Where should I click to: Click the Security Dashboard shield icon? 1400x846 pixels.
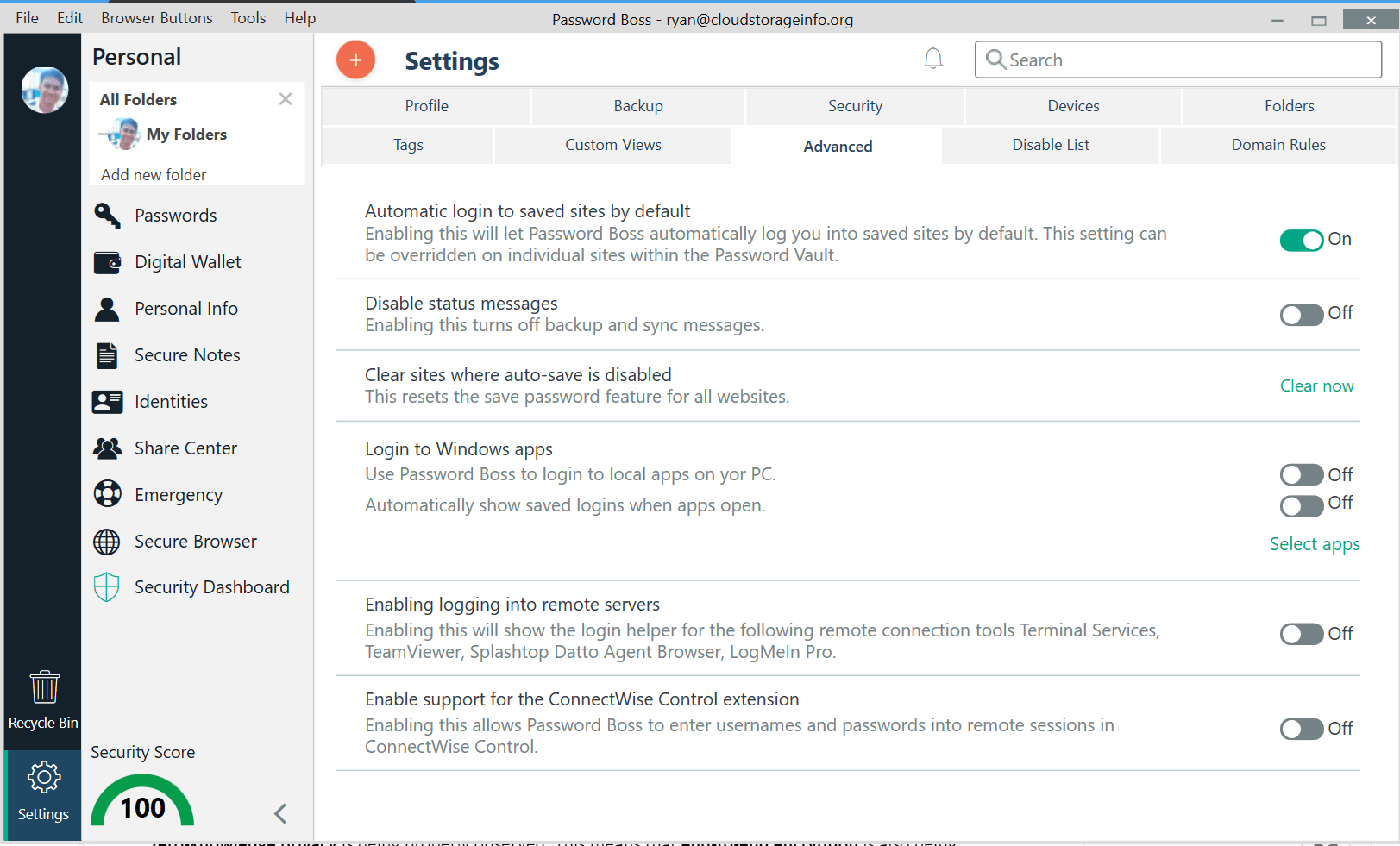pyautogui.click(x=106, y=587)
